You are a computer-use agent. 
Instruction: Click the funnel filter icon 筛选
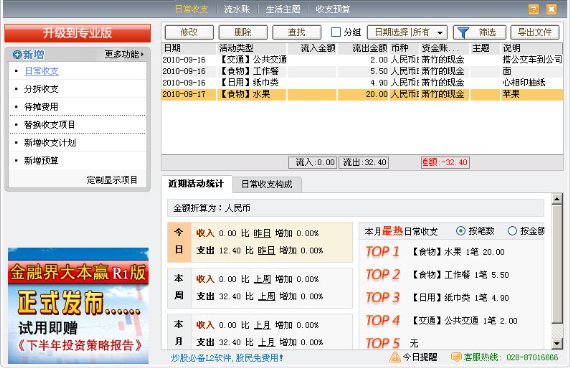(x=463, y=33)
